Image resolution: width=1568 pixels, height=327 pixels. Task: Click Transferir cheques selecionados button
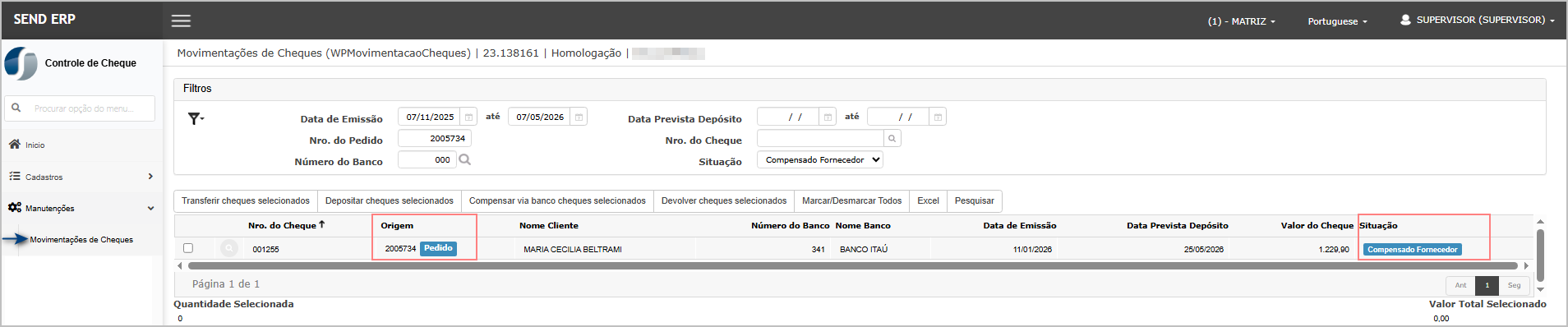point(246,200)
